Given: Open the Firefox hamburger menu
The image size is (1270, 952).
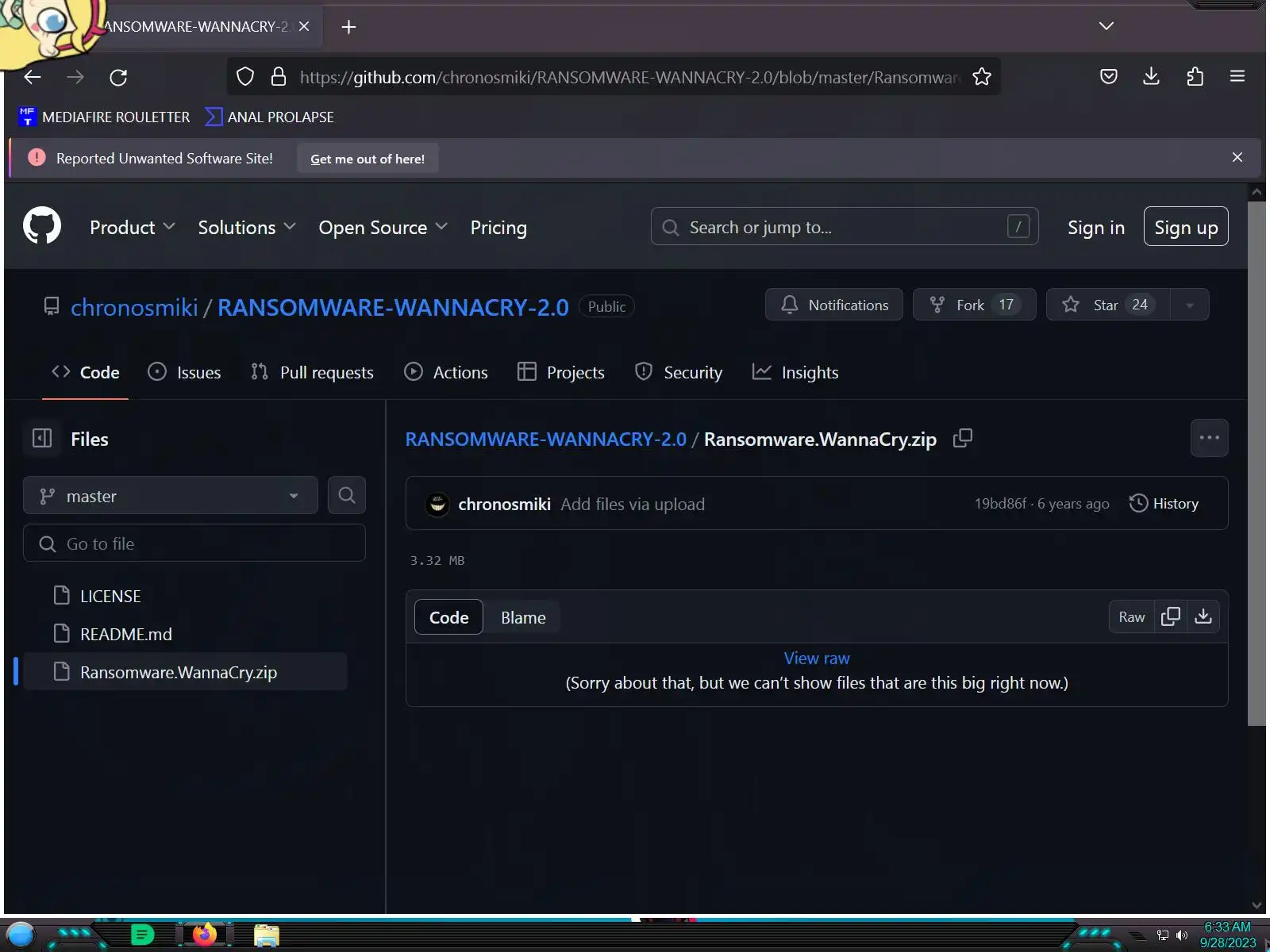Looking at the screenshot, I should click(1237, 76).
